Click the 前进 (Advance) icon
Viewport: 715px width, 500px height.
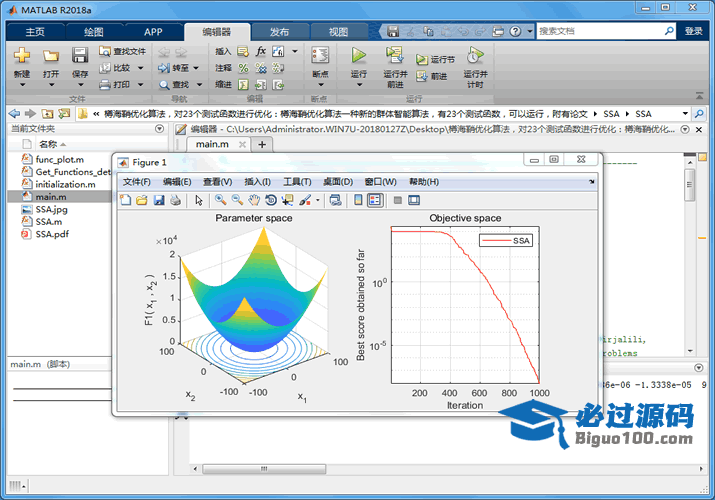point(422,76)
